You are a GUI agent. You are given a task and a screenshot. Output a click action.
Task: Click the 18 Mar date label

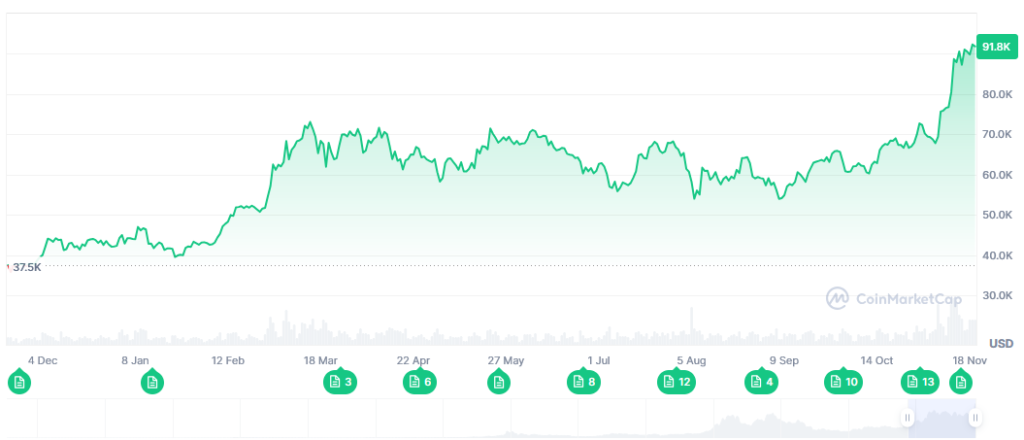[321, 360]
